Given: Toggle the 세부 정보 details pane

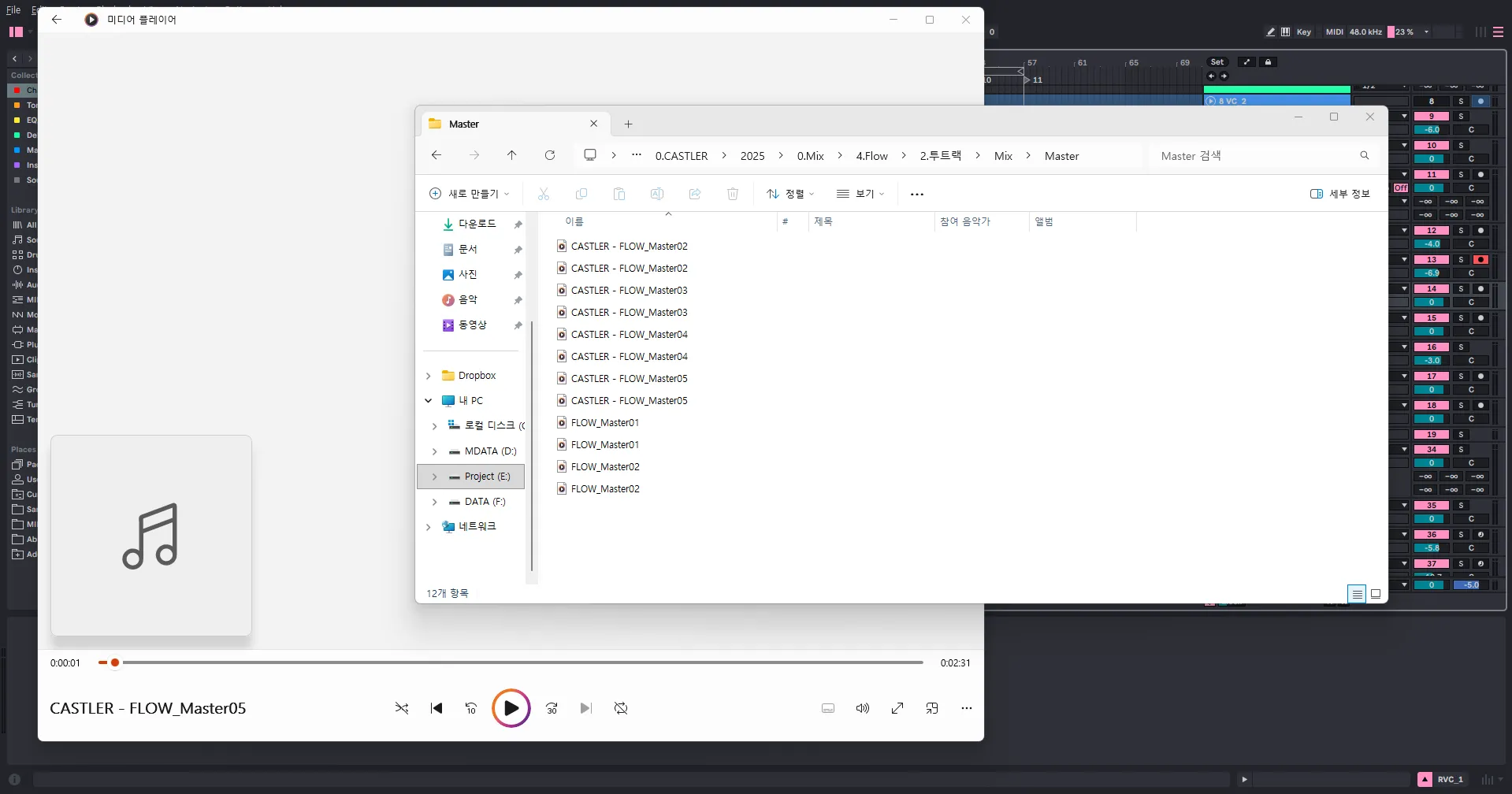Looking at the screenshot, I should (1339, 194).
